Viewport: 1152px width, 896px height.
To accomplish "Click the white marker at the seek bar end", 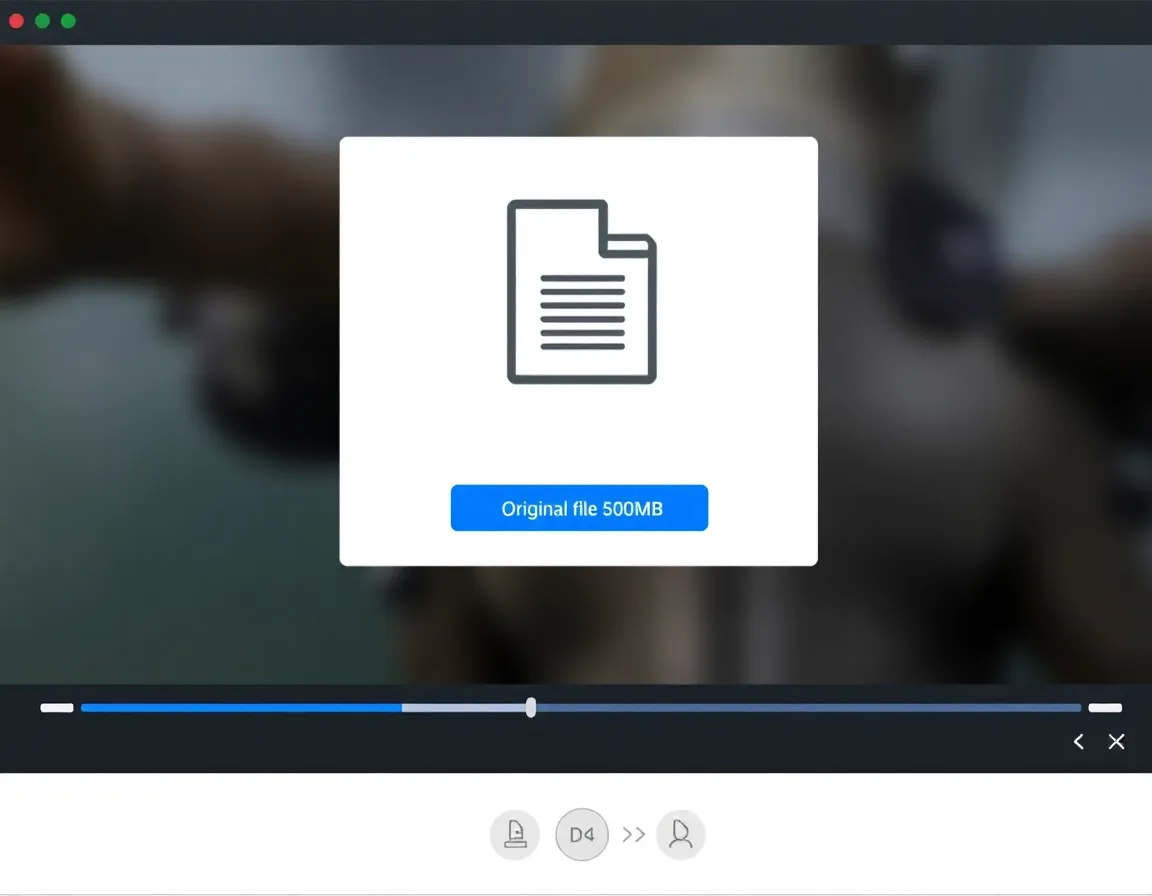I will pyautogui.click(x=1106, y=707).
